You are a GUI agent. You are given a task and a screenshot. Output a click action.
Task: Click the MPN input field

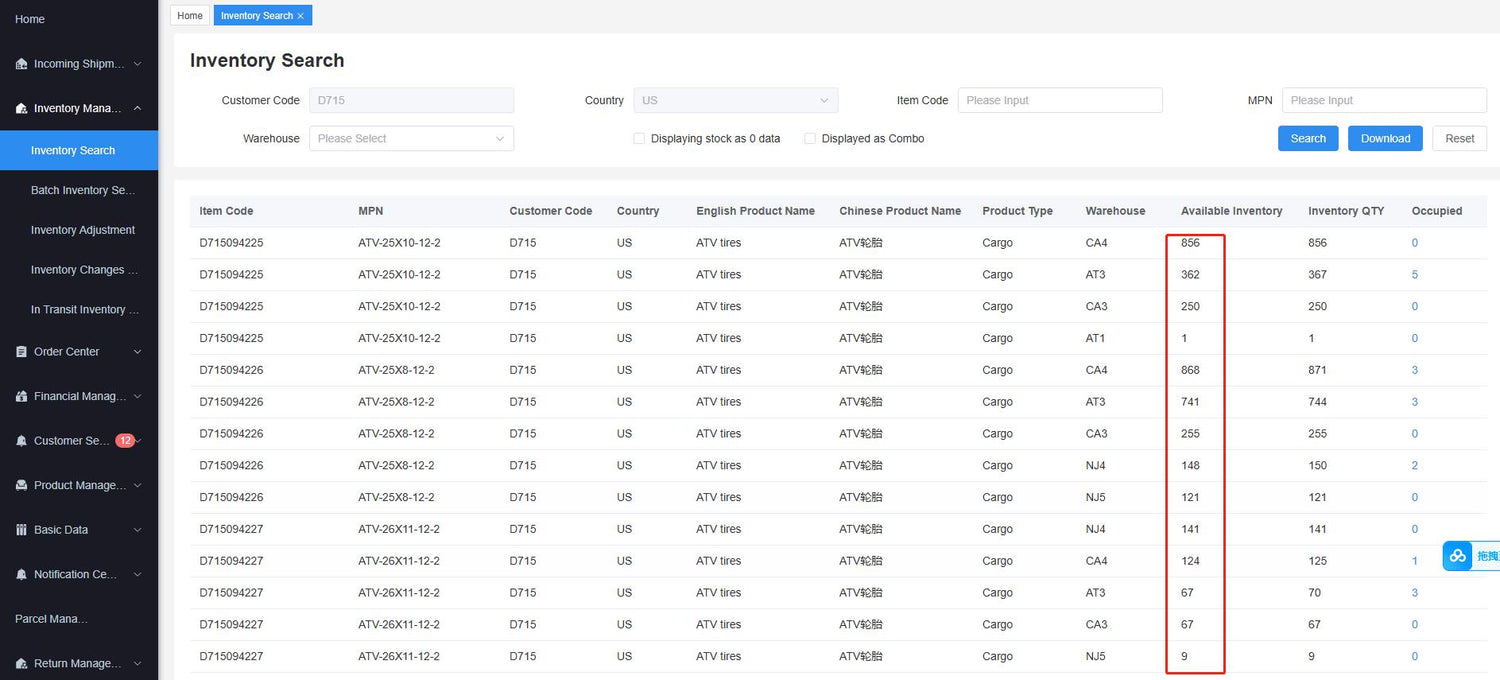1384,100
